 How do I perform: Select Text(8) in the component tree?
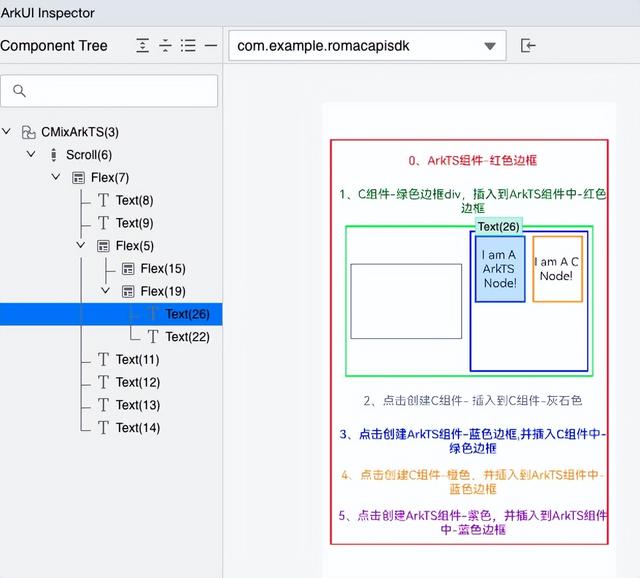pyautogui.click(x=135, y=201)
